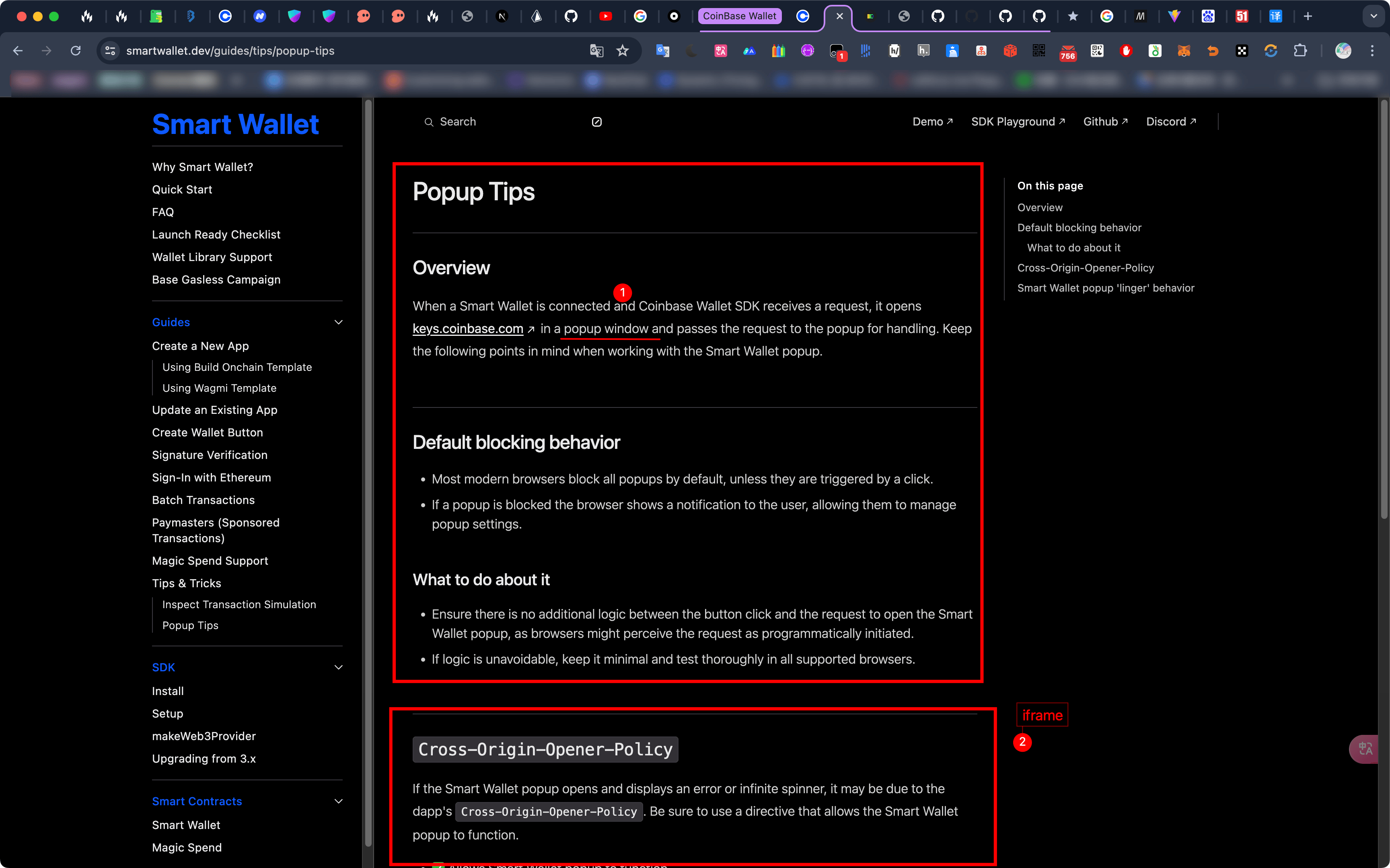Open the colorful pencils extension

click(x=778, y=51)
